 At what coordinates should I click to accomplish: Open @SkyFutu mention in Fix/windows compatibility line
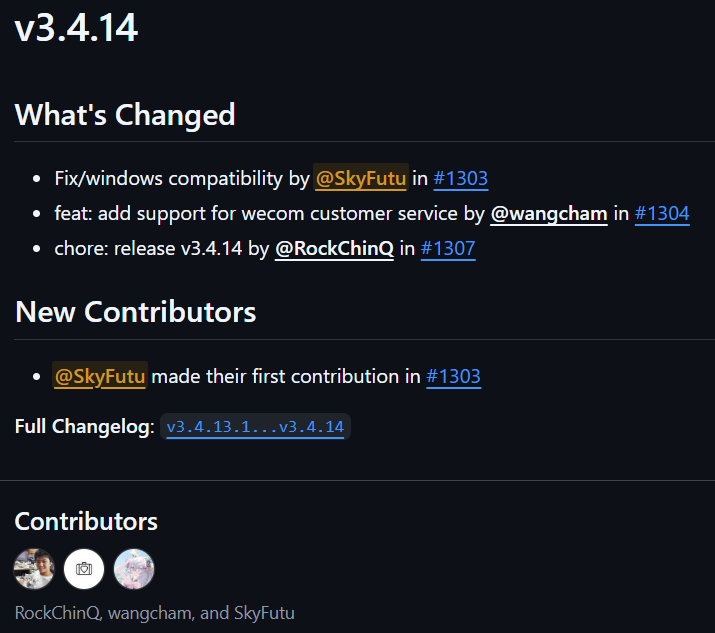point(361,178)
